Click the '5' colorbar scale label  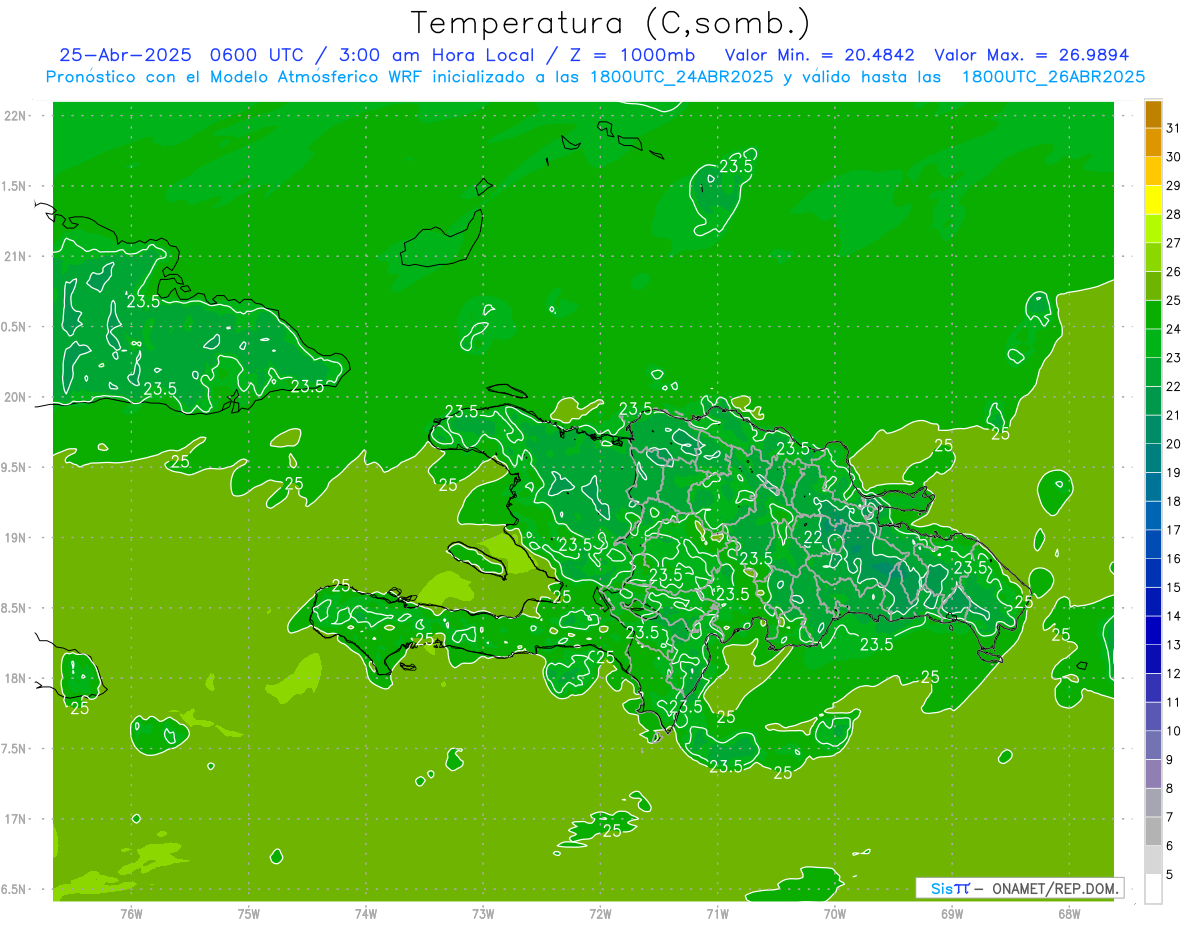1170,874
